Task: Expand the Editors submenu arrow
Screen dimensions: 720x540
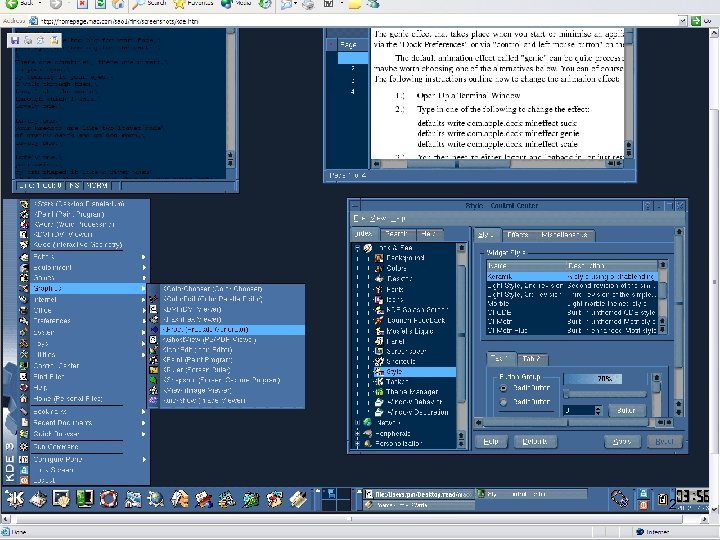Action: 144,257
